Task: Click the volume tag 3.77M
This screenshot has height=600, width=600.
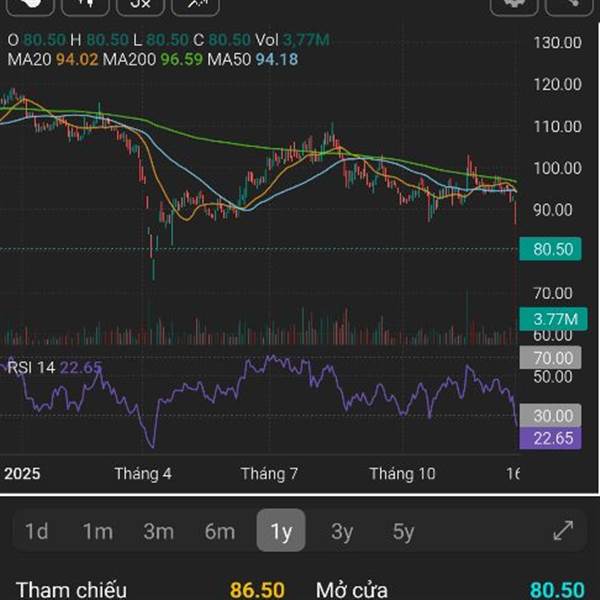Action: [x=553, y=319]
